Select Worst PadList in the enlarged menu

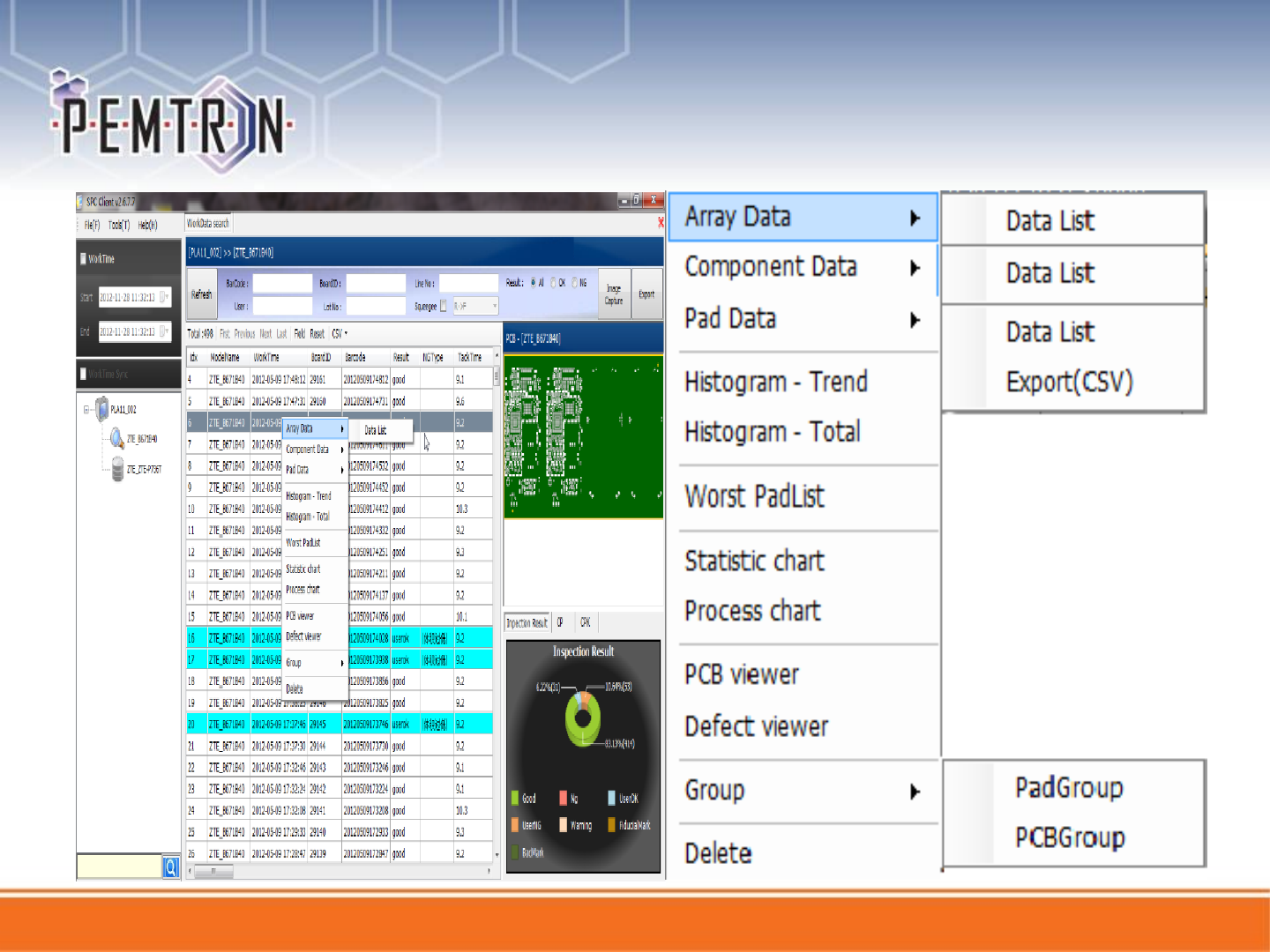coord(755,496)
